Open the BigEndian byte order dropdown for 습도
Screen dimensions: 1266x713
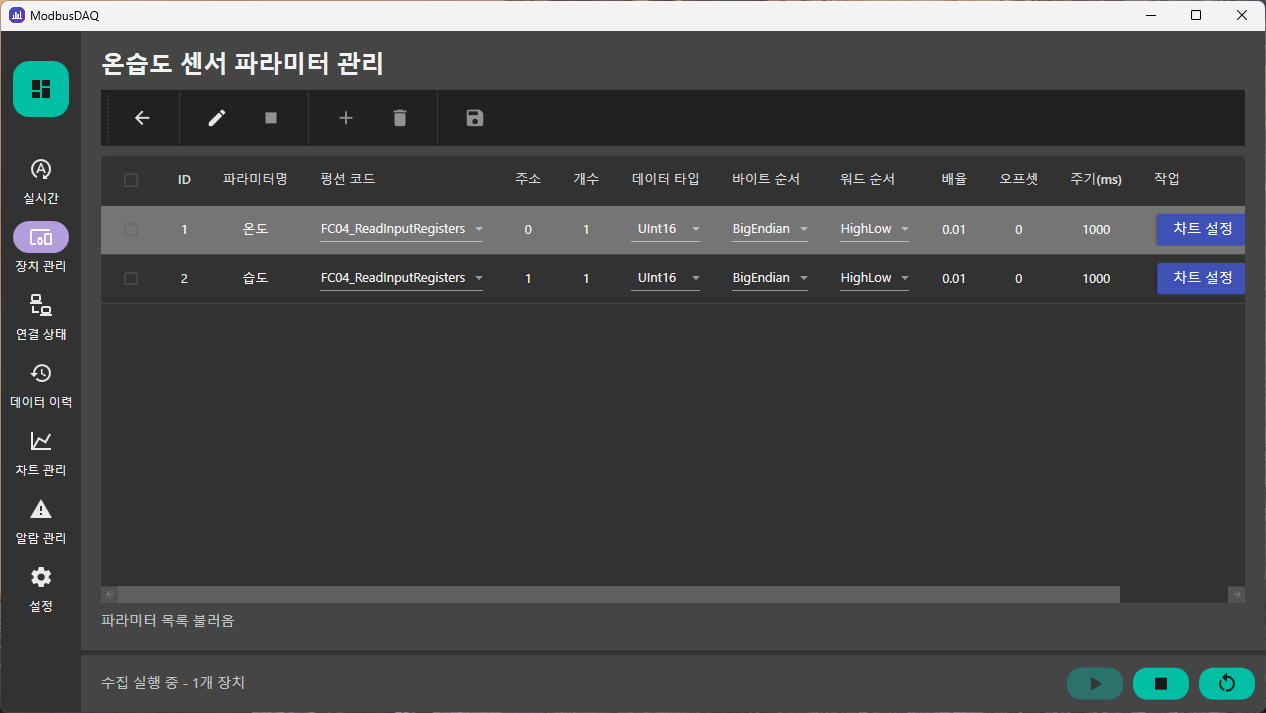point(769,278)
